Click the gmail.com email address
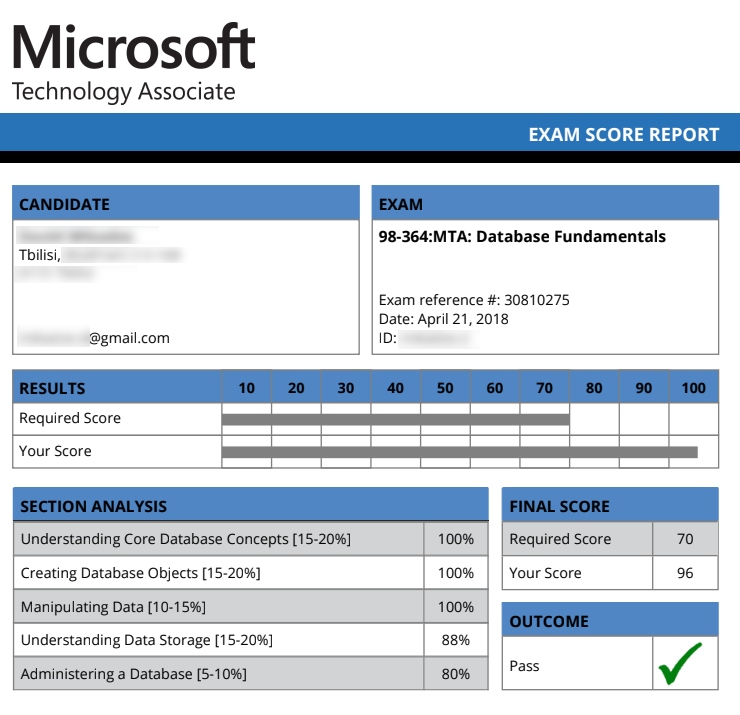740x715 pixels. click(x=93, y=338)
